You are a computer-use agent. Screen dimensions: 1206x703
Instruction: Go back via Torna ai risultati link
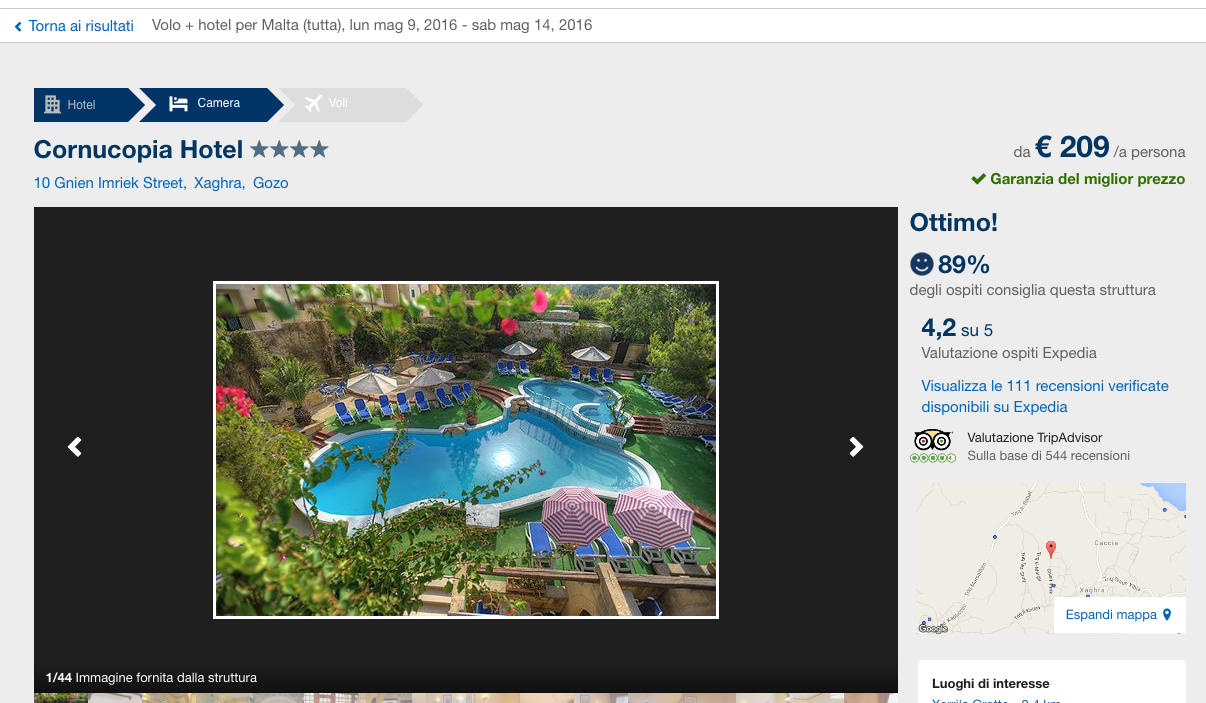pos(81,26)
